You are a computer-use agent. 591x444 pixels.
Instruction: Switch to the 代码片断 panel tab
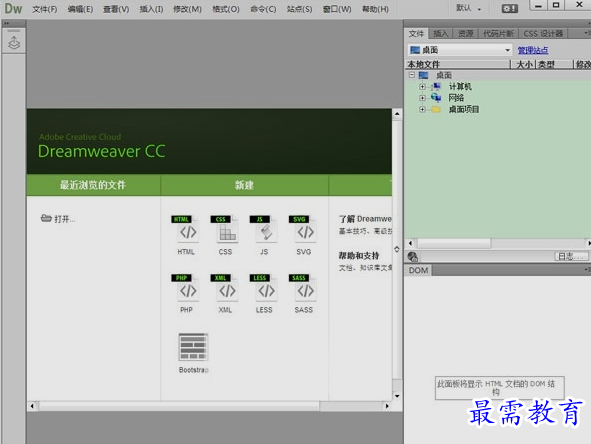pyautogui.click(x=498, y=34)
